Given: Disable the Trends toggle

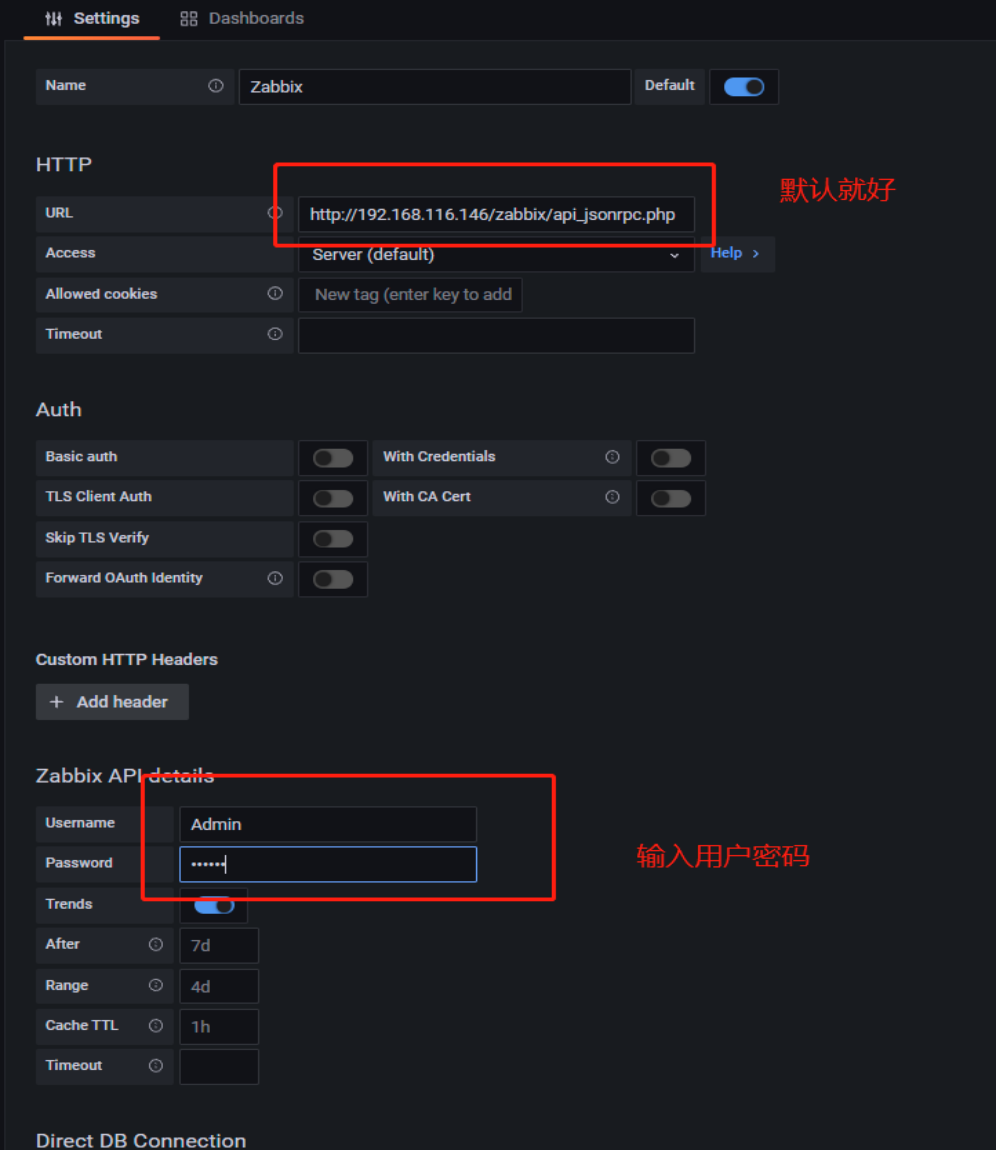Looking at the screenshot, I should click(214, 906).
